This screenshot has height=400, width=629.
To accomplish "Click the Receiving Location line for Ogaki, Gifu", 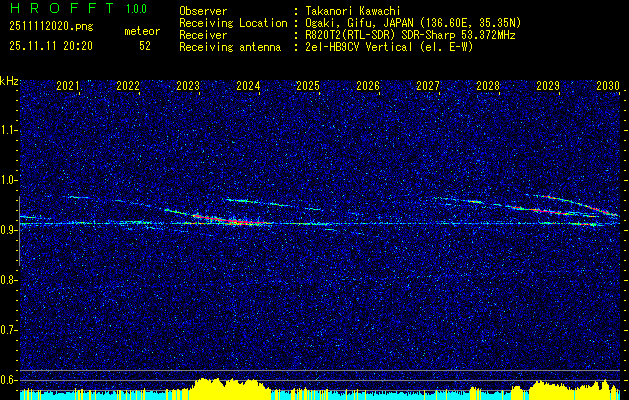I will 350,23.
